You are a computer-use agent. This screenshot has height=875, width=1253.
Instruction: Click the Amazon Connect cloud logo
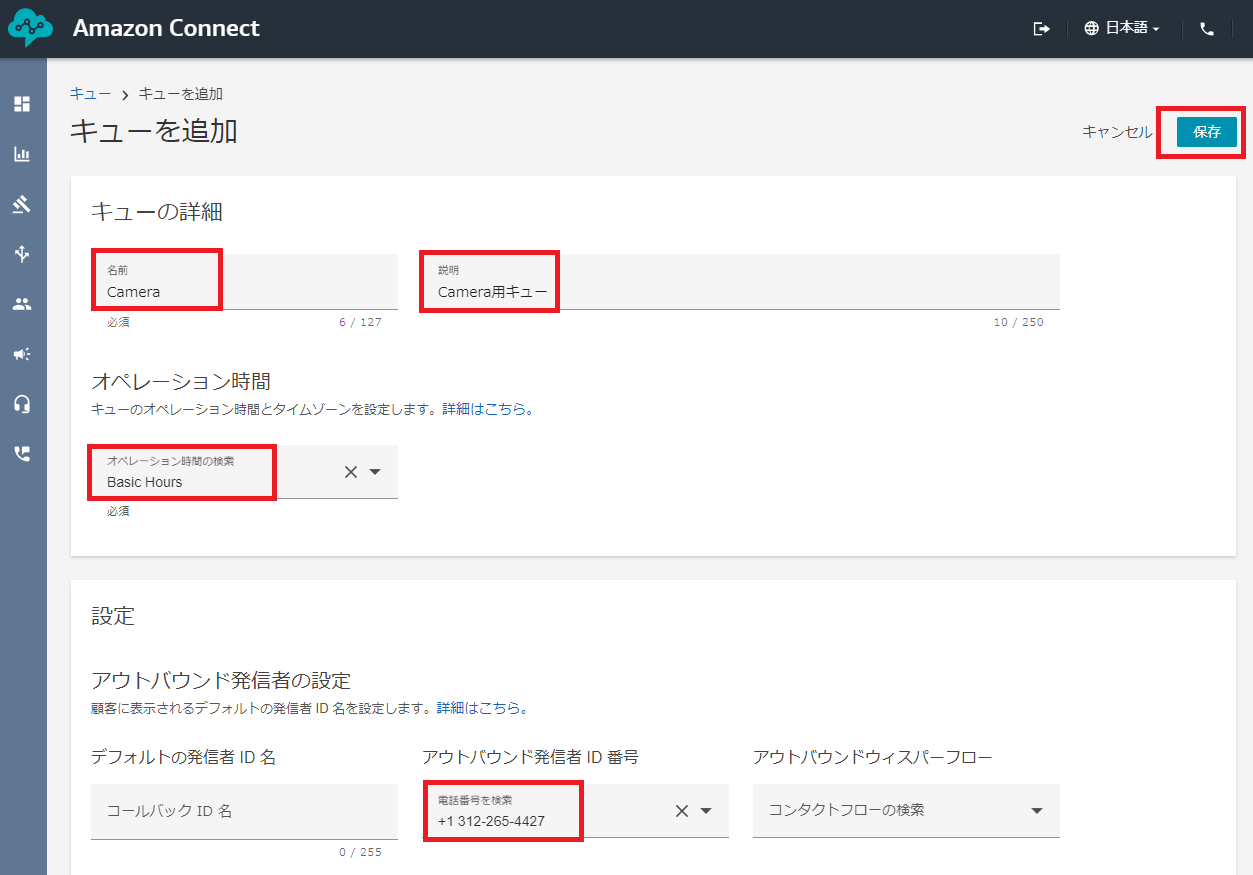[x=31, y=28]
